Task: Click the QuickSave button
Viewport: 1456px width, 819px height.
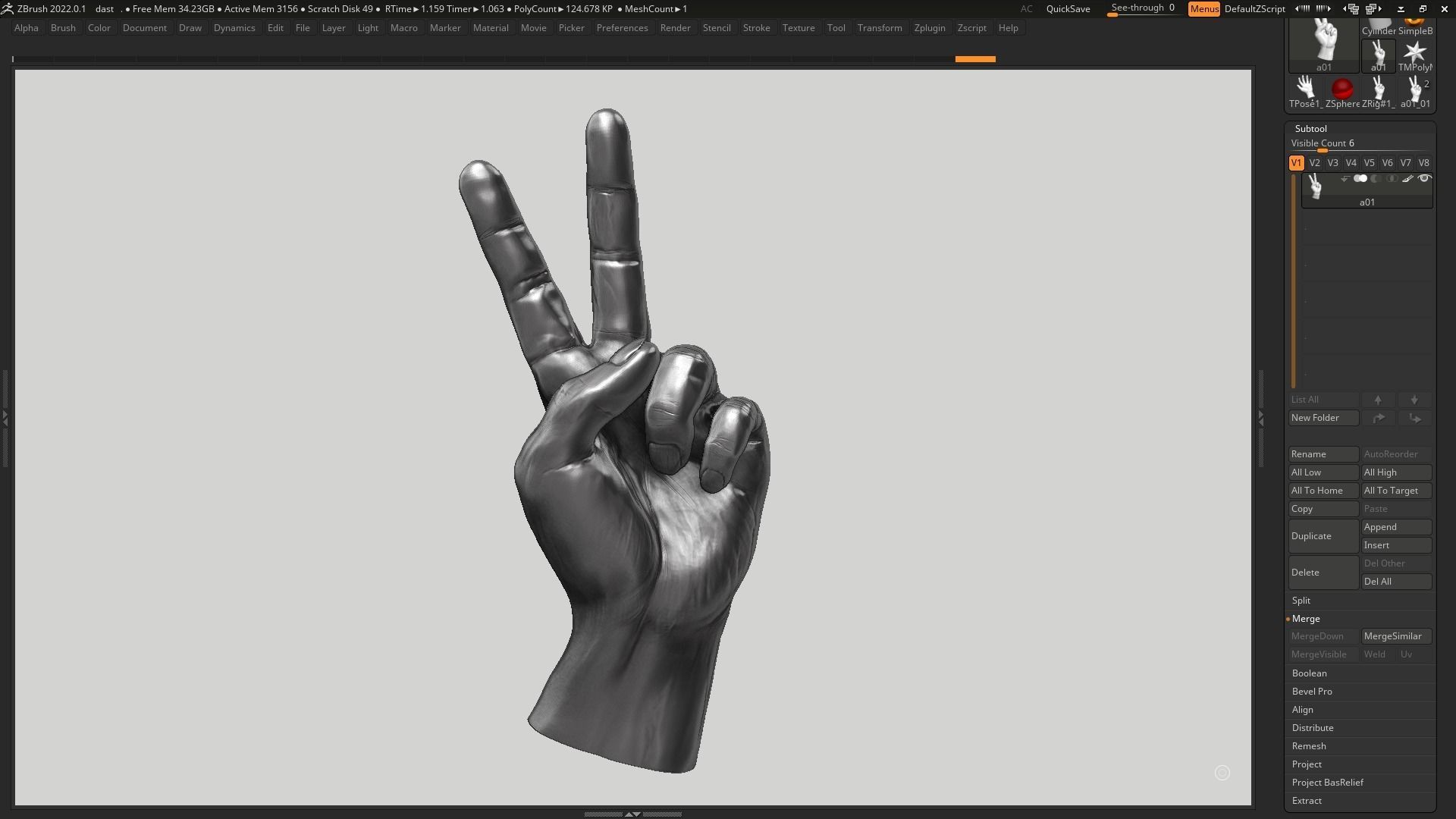Action: (1068, 9)
